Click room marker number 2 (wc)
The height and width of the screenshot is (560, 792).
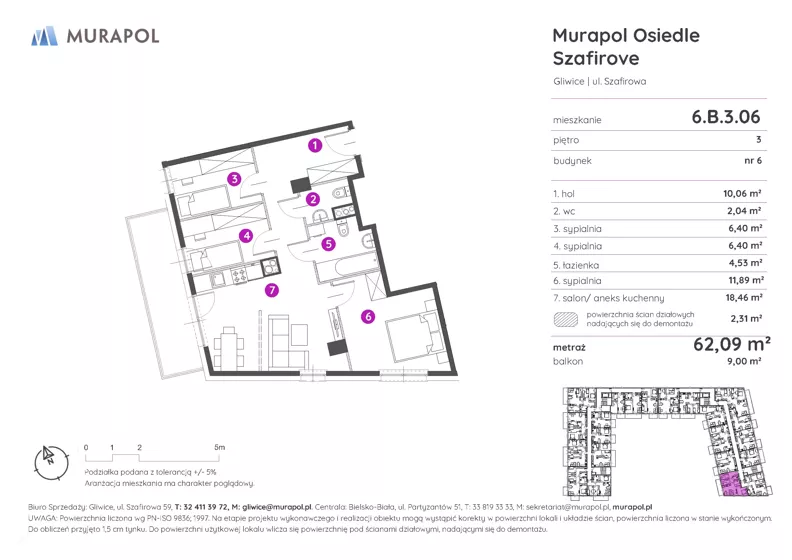[313, 199]
